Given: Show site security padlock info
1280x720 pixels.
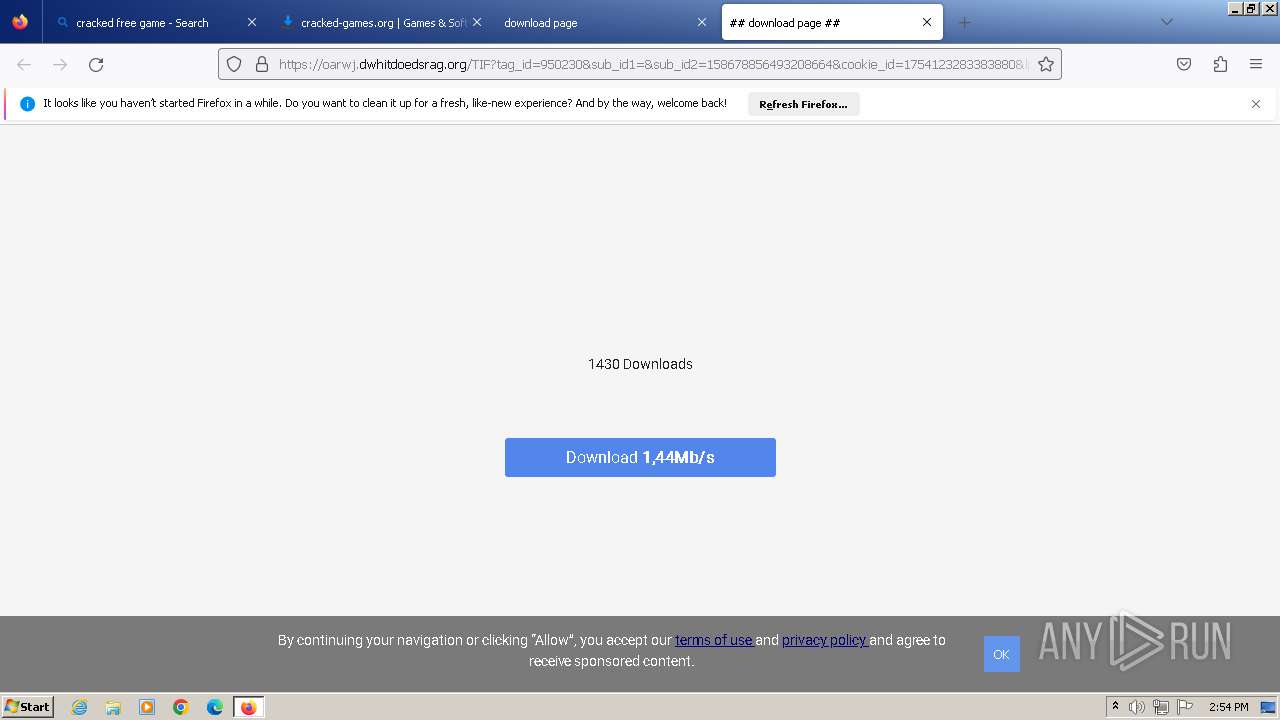Looking at the screenshot, I should tap(262, 64).
